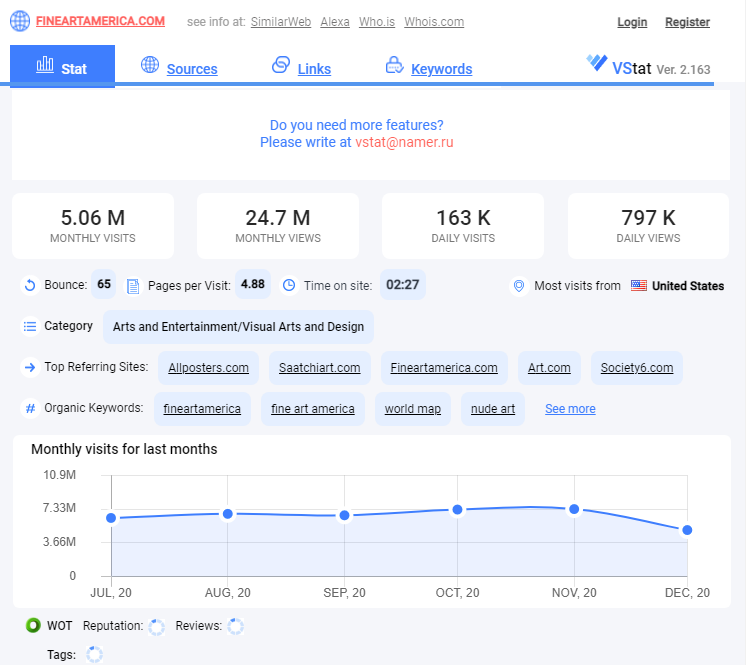This screenshot has width=746, height=666.
Task: Switch to the Sources tab
Action: [192, 69]
